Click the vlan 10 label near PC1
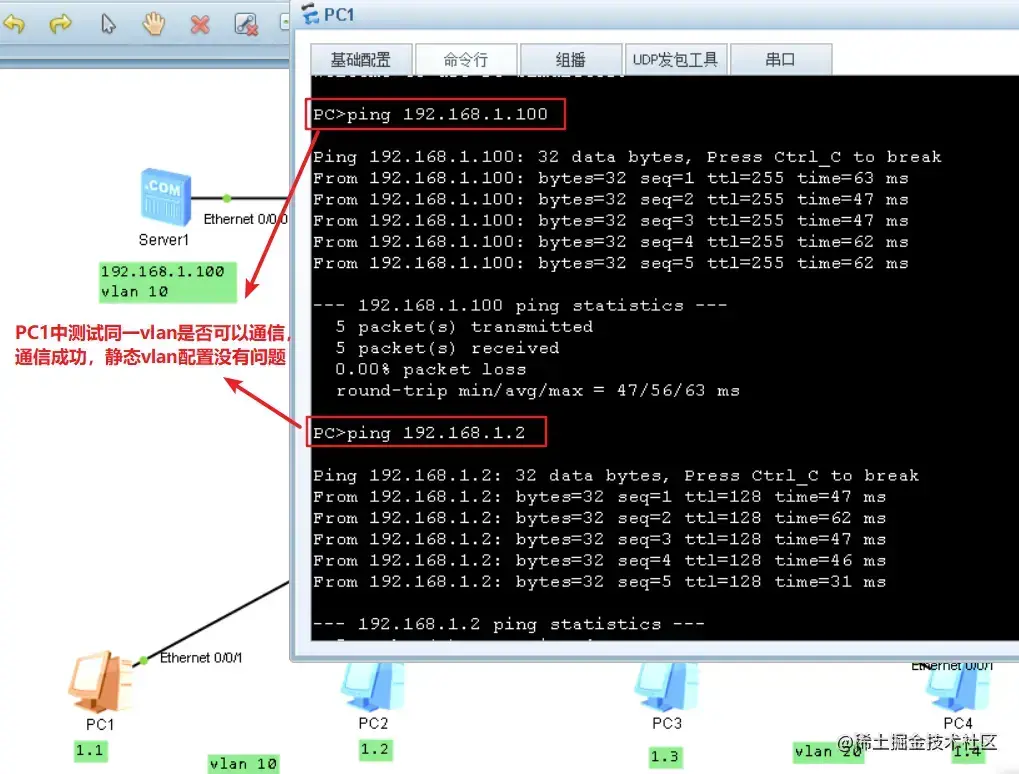 click(x=244, y=764)
